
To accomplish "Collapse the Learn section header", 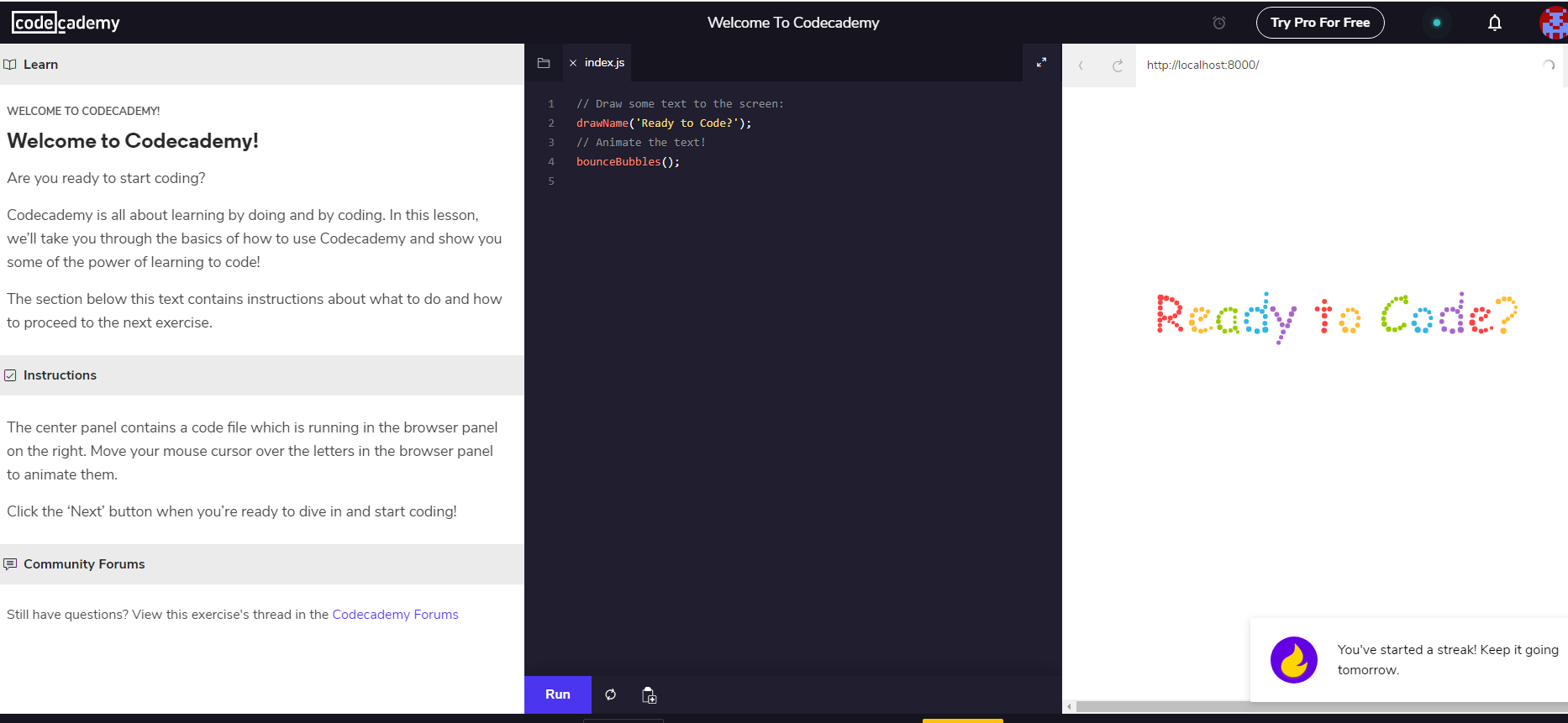I will point(262,65).
